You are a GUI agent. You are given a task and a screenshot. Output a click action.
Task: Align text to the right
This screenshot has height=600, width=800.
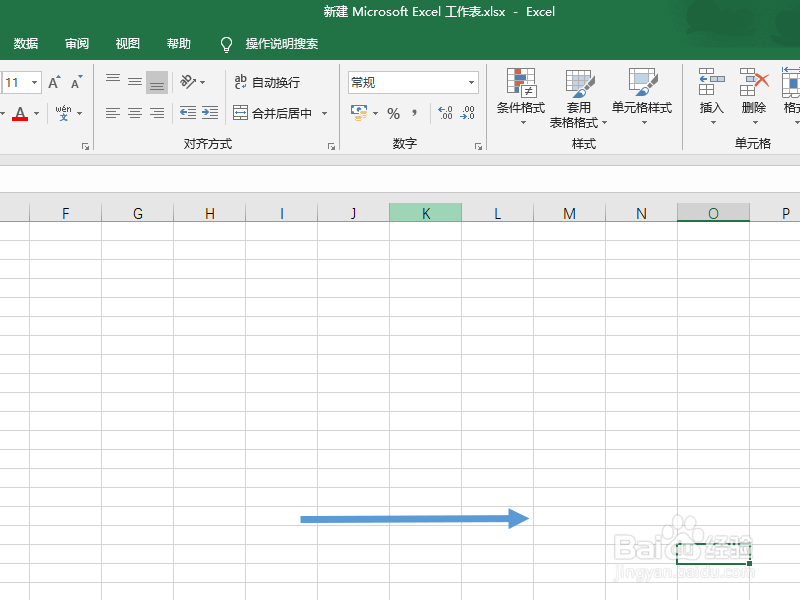[157, 113]
